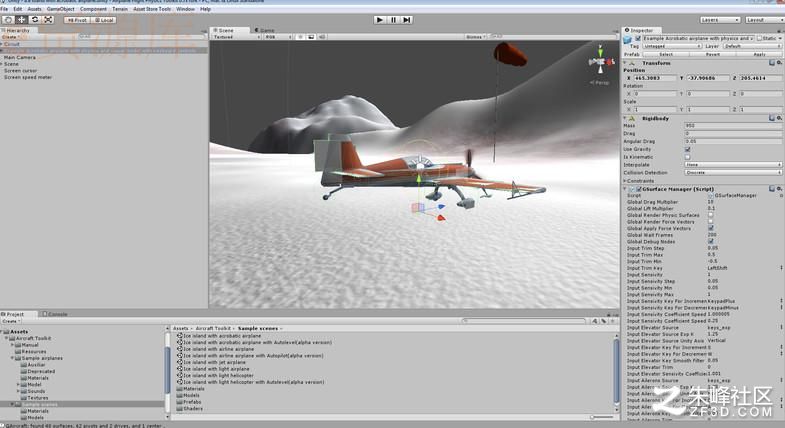Select the Scale transform tool
This screenshot has width=785, height=428.
coord(48,20)
